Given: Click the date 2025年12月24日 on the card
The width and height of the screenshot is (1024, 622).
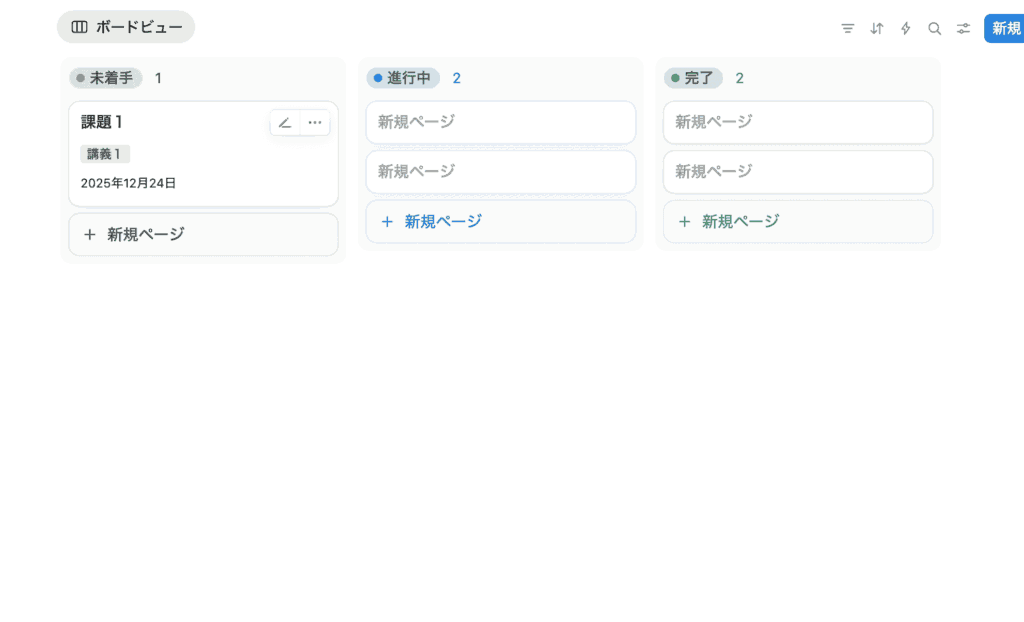Looking at the screenshot, I should (x=128, y=184).
